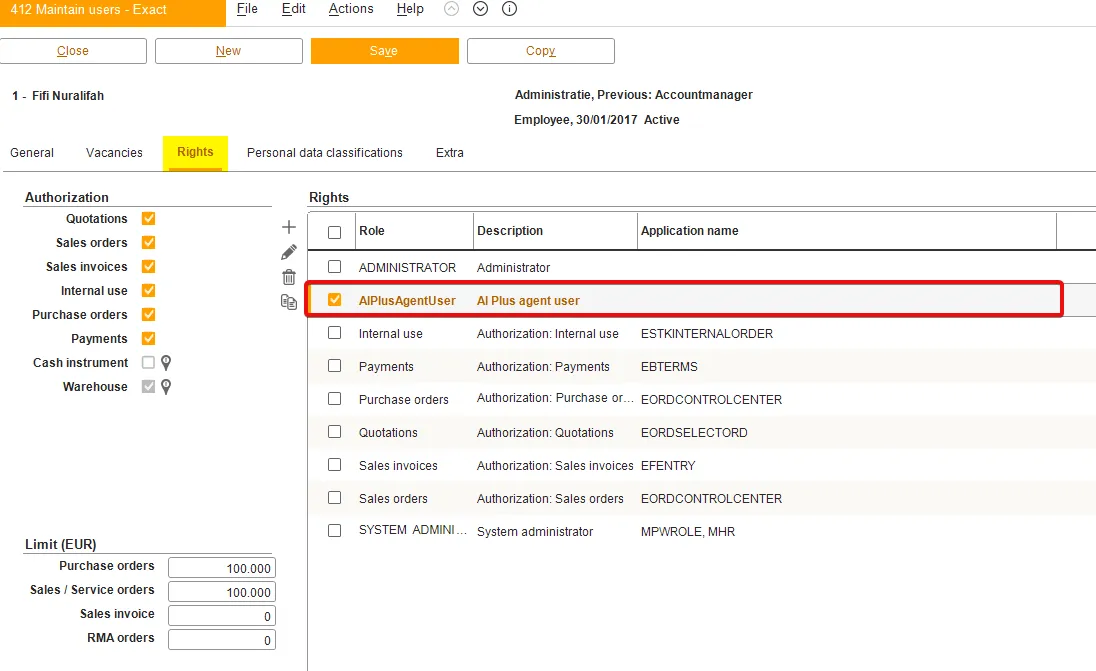Enable the Cash instrument checkbox

coord(148,362)
